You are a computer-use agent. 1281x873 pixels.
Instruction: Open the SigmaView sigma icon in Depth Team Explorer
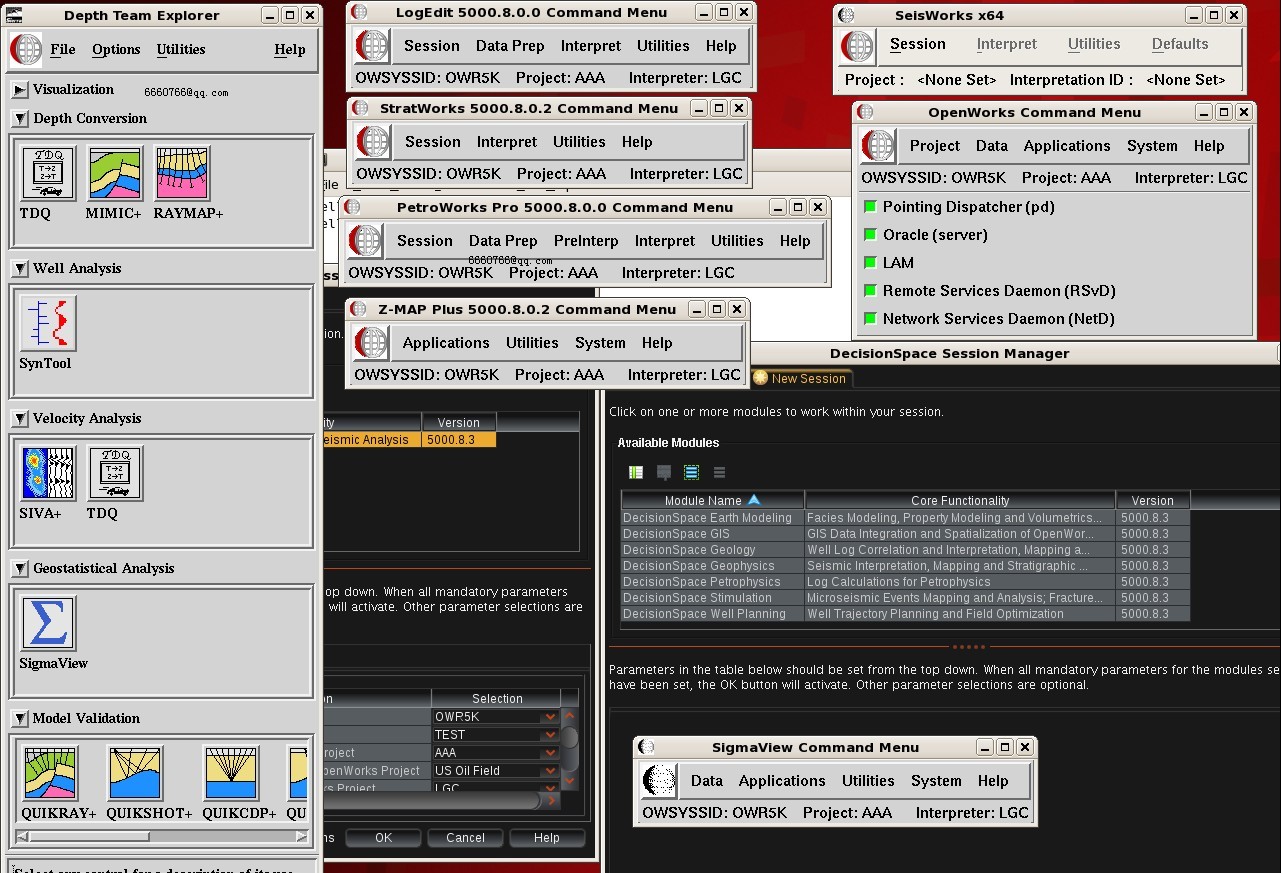pyautogui.click(x=48, y=623)
